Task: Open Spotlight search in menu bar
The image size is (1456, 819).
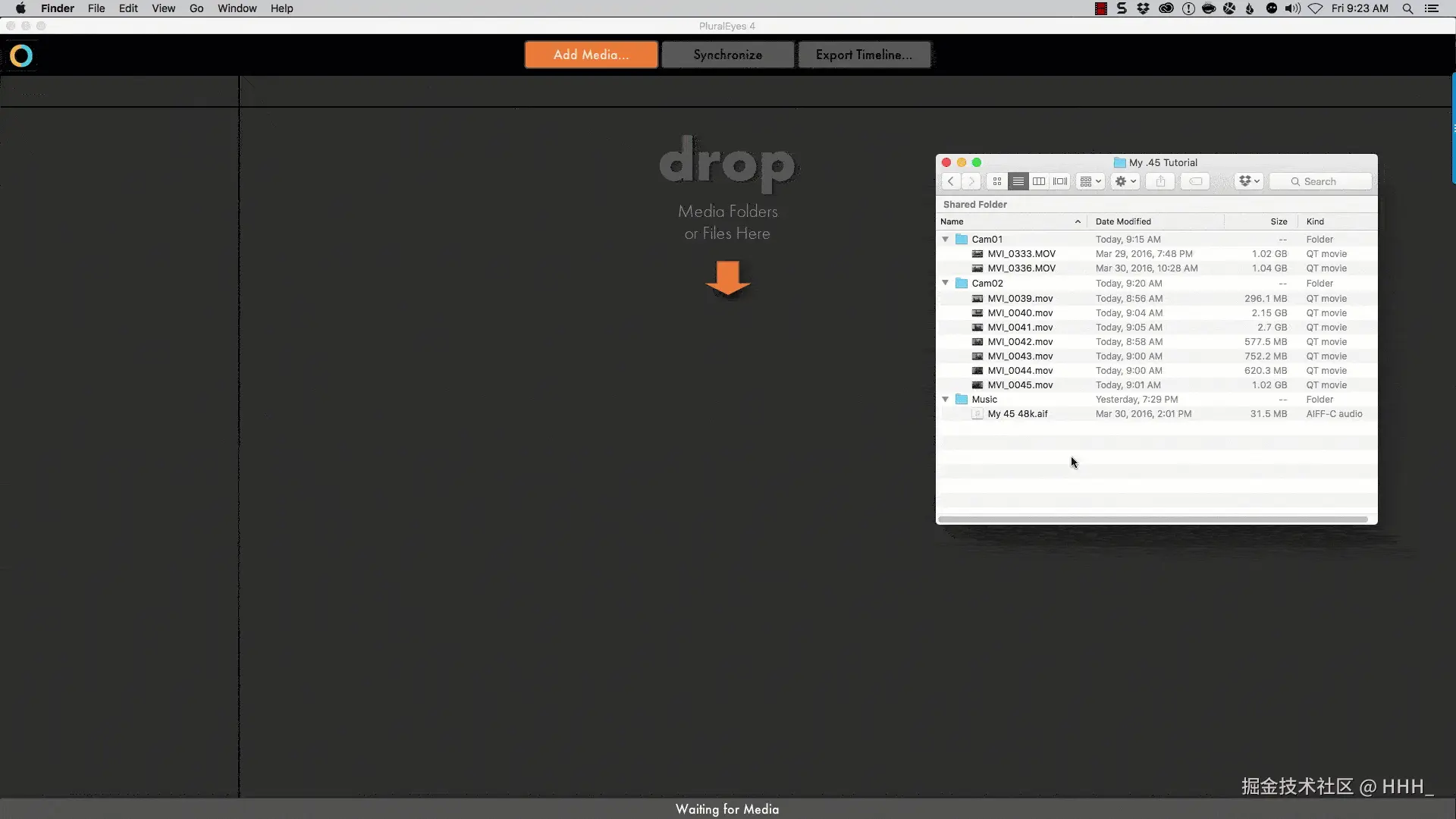Action: (1407, 8)
